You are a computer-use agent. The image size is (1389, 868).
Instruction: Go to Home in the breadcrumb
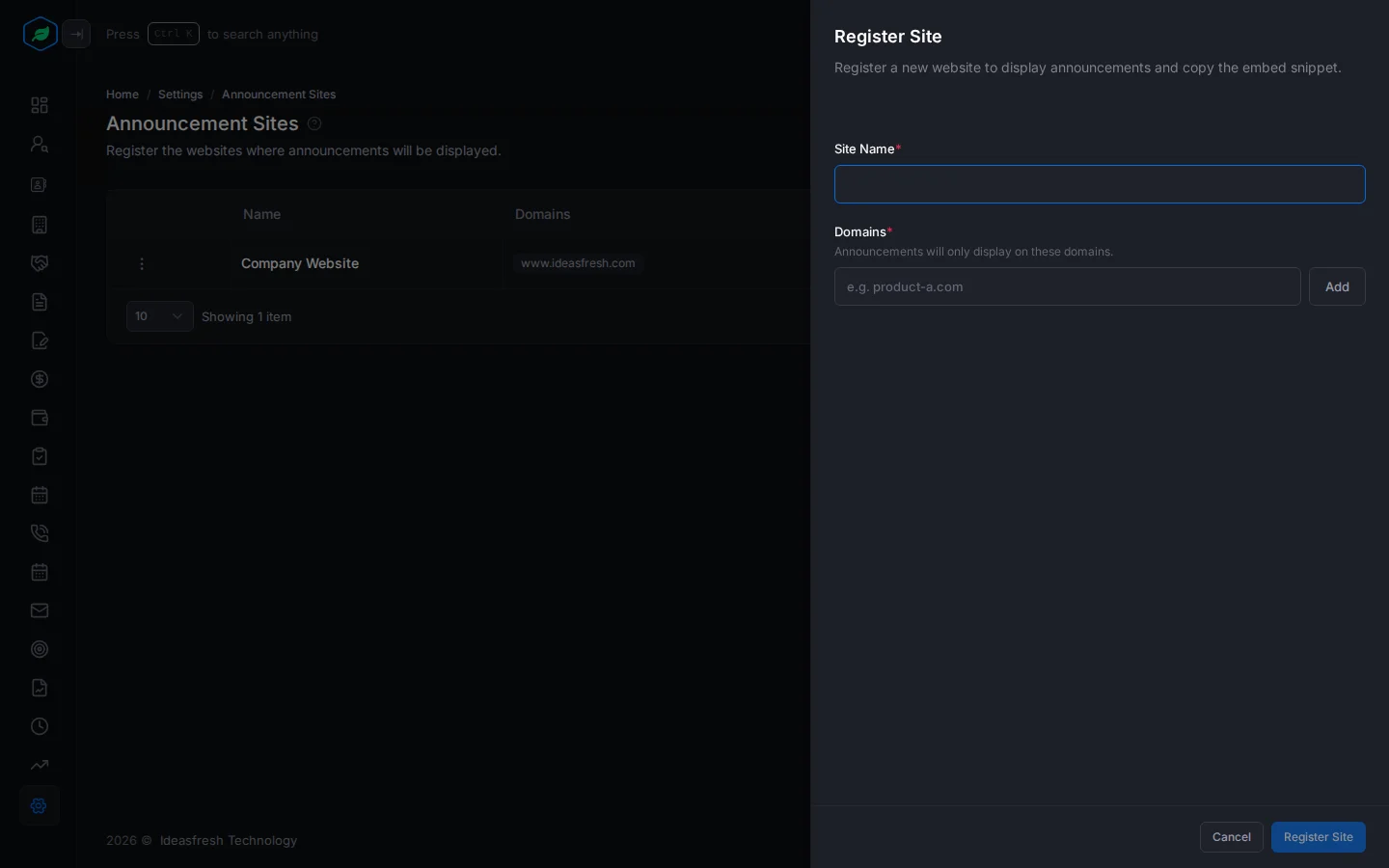(x=123, y=95)
